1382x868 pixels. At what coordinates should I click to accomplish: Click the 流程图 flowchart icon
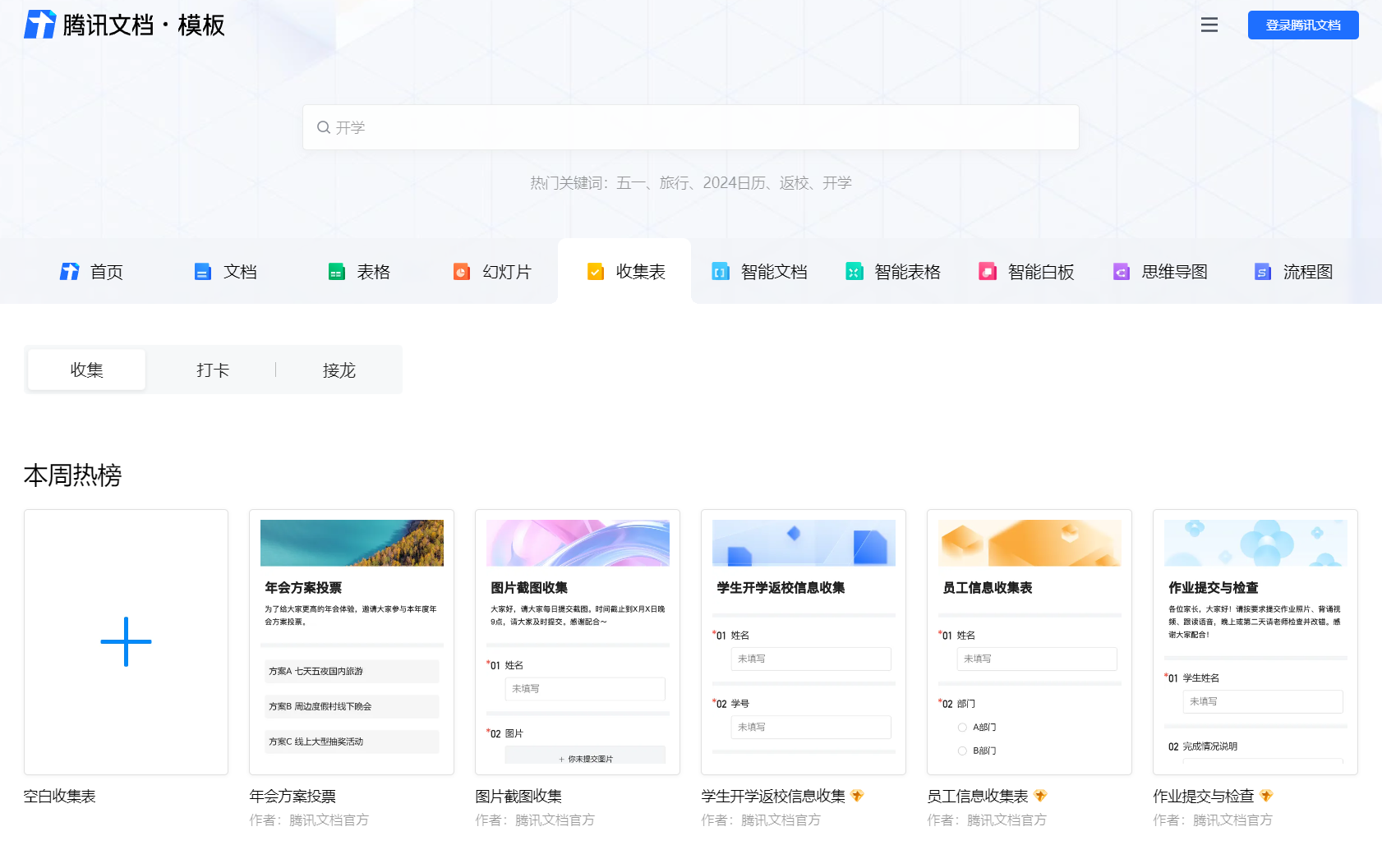point(1262,271)
